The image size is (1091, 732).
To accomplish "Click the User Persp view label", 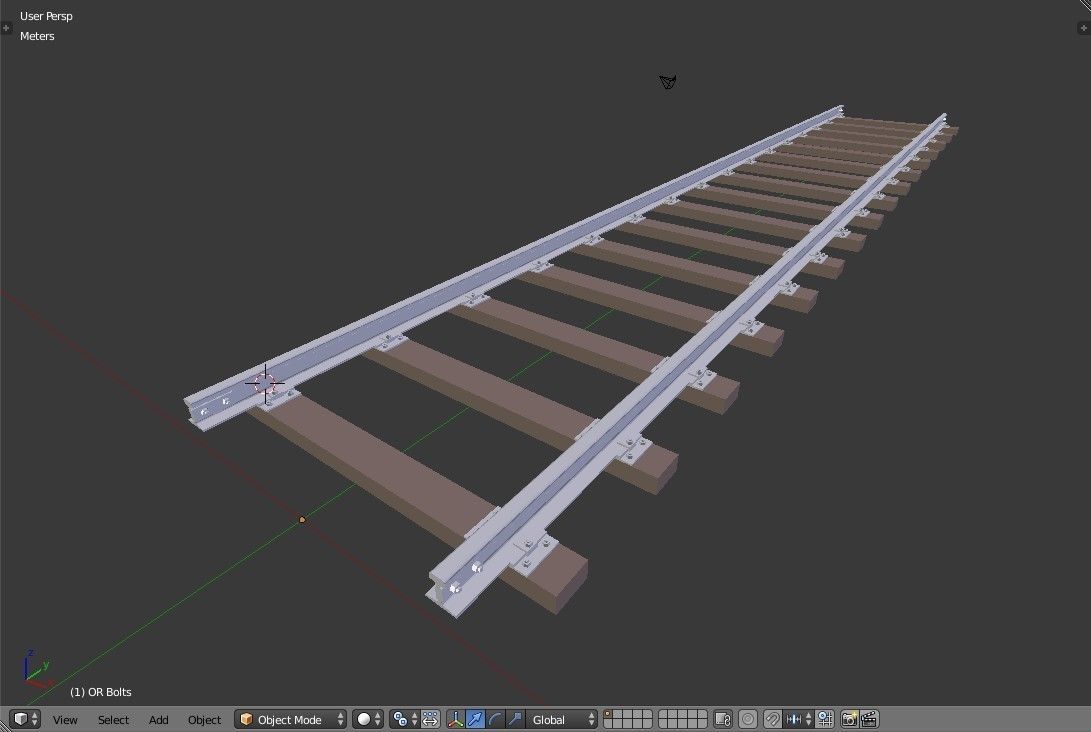I will [x=46, y=16].
